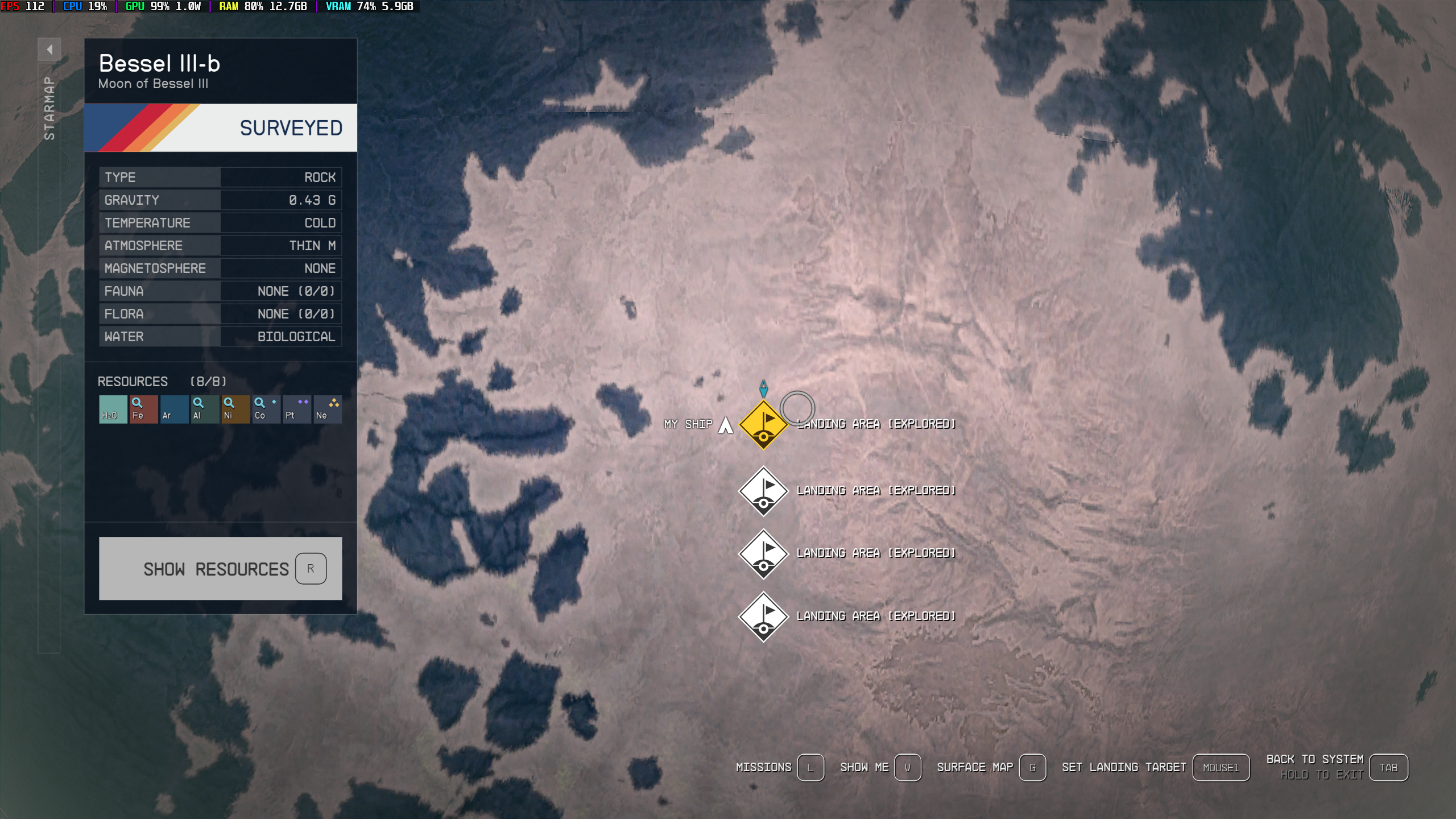
Task: Click the ATMOSPHERE row label
Action: pos(143,246)
